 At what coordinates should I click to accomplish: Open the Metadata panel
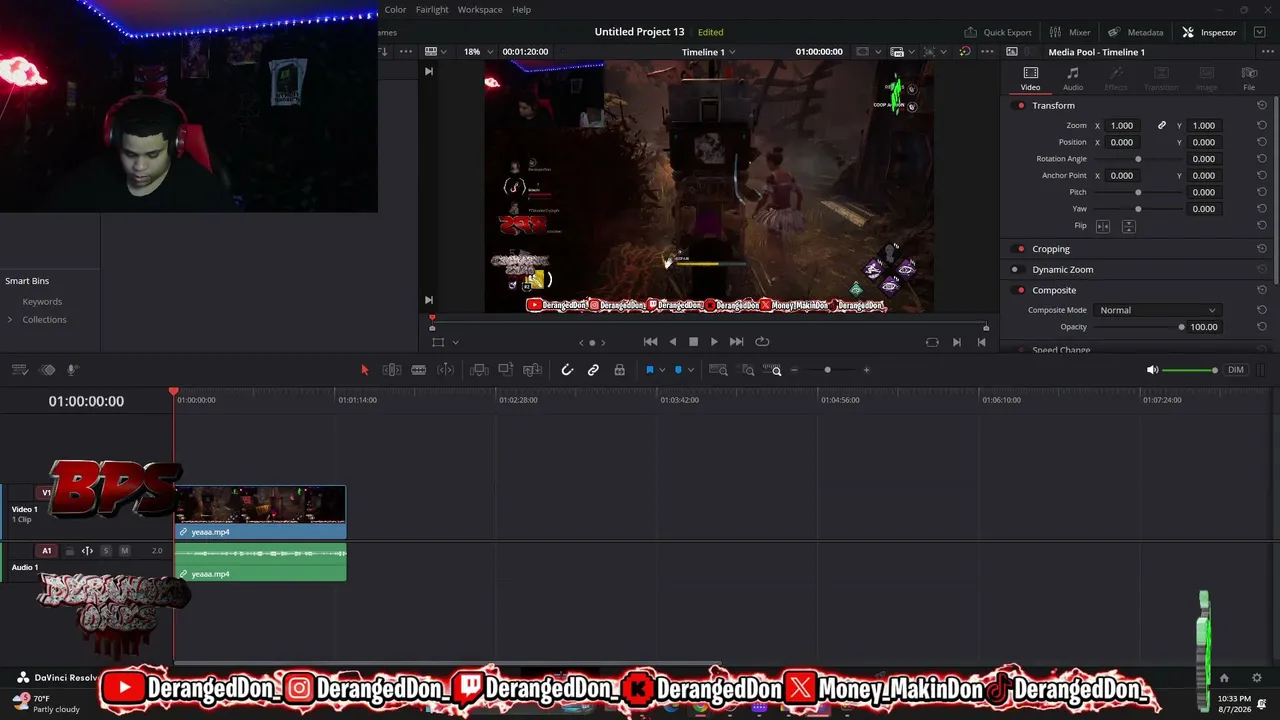tap(1135, 32)
